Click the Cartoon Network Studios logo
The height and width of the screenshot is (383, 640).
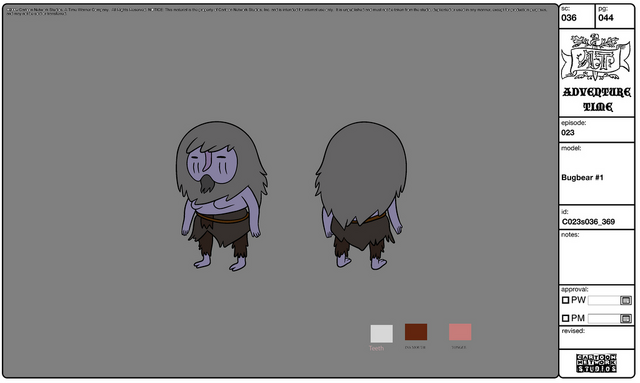596,363
